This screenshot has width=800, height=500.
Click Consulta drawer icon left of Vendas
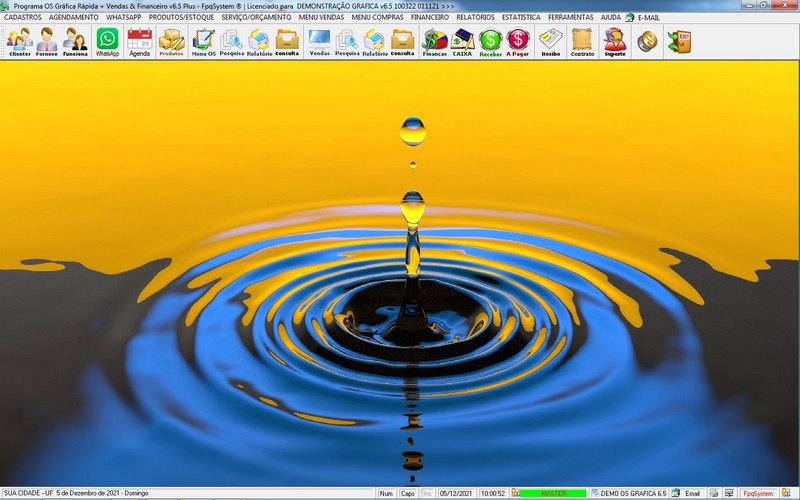click(x=287, y=42)
